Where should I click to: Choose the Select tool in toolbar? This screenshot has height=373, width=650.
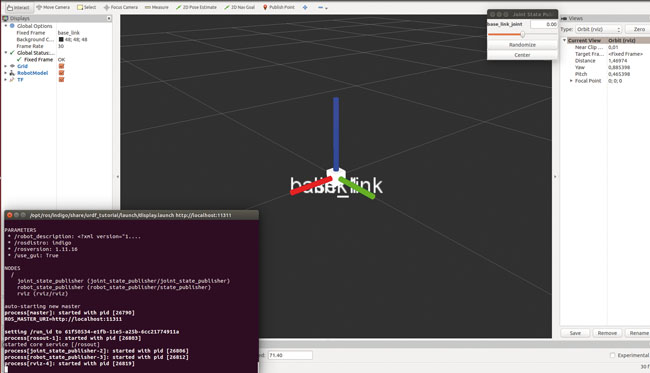pos(86,7)
